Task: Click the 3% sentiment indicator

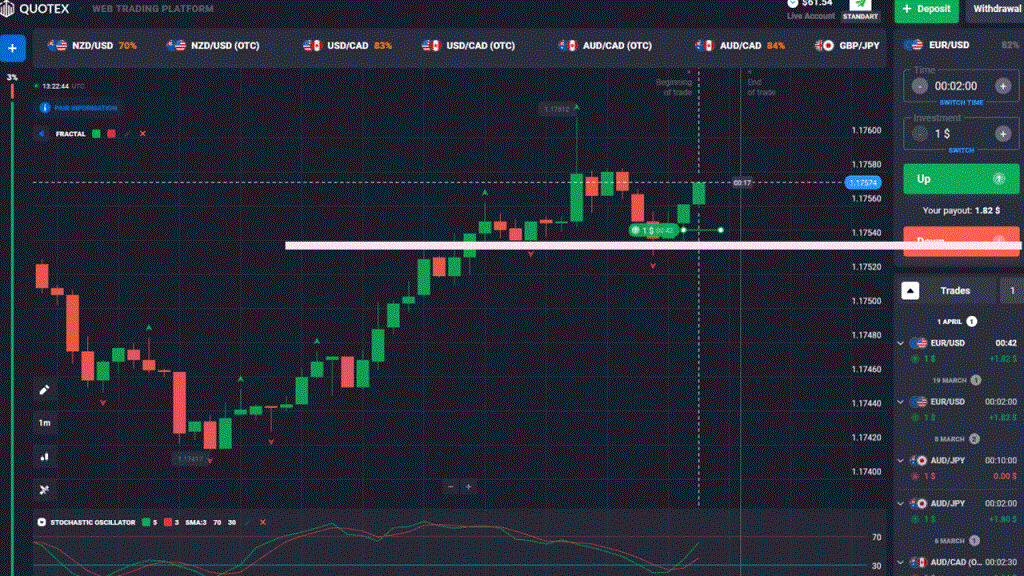Action: 12,78
